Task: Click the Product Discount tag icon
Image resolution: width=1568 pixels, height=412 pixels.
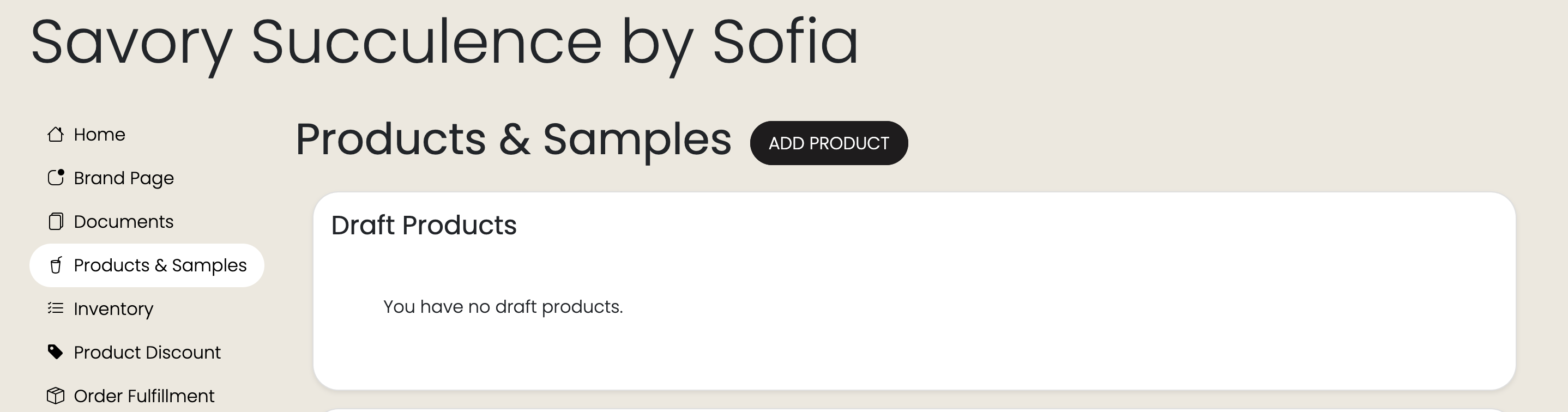Action: (x=56, y=353)
